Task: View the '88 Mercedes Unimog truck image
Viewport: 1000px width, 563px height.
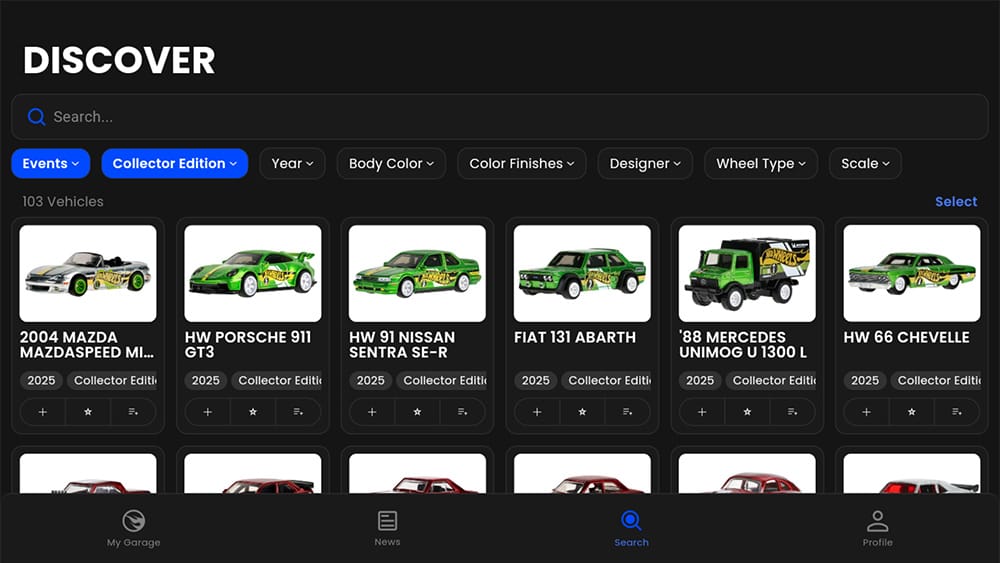Action: click(747, 273)
